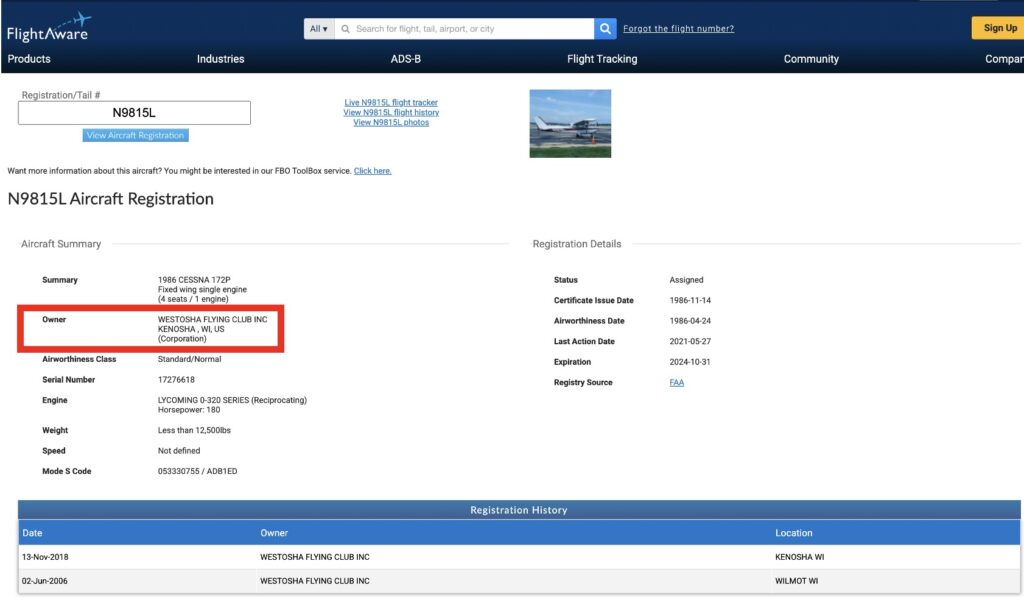Viewport: 1024px width, 597px height.
Task: Click the Registration/Tail number field N9815L
Action: 134,112
